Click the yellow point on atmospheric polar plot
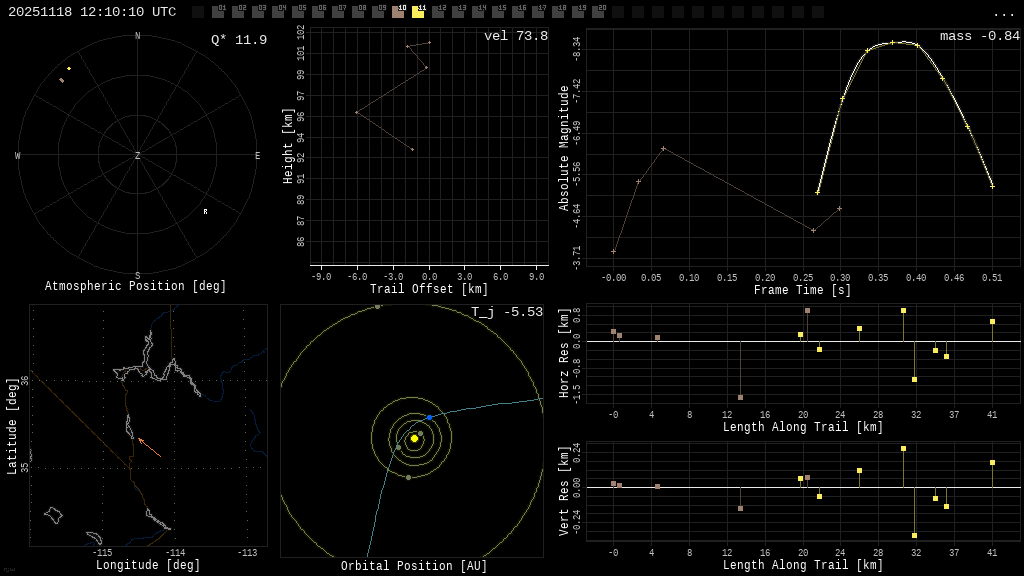This screenshot has width=1024, height=576. click(x=69, y=69)
